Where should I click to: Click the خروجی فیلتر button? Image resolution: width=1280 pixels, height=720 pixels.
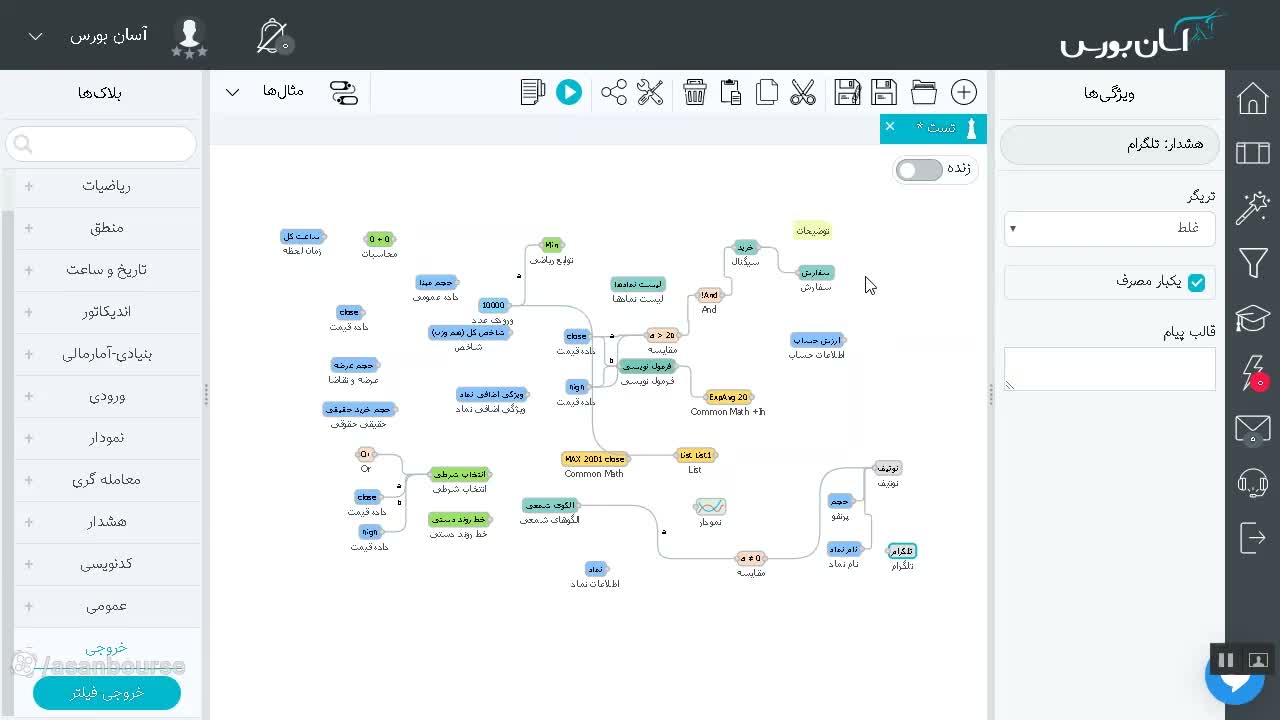point(107,692)
